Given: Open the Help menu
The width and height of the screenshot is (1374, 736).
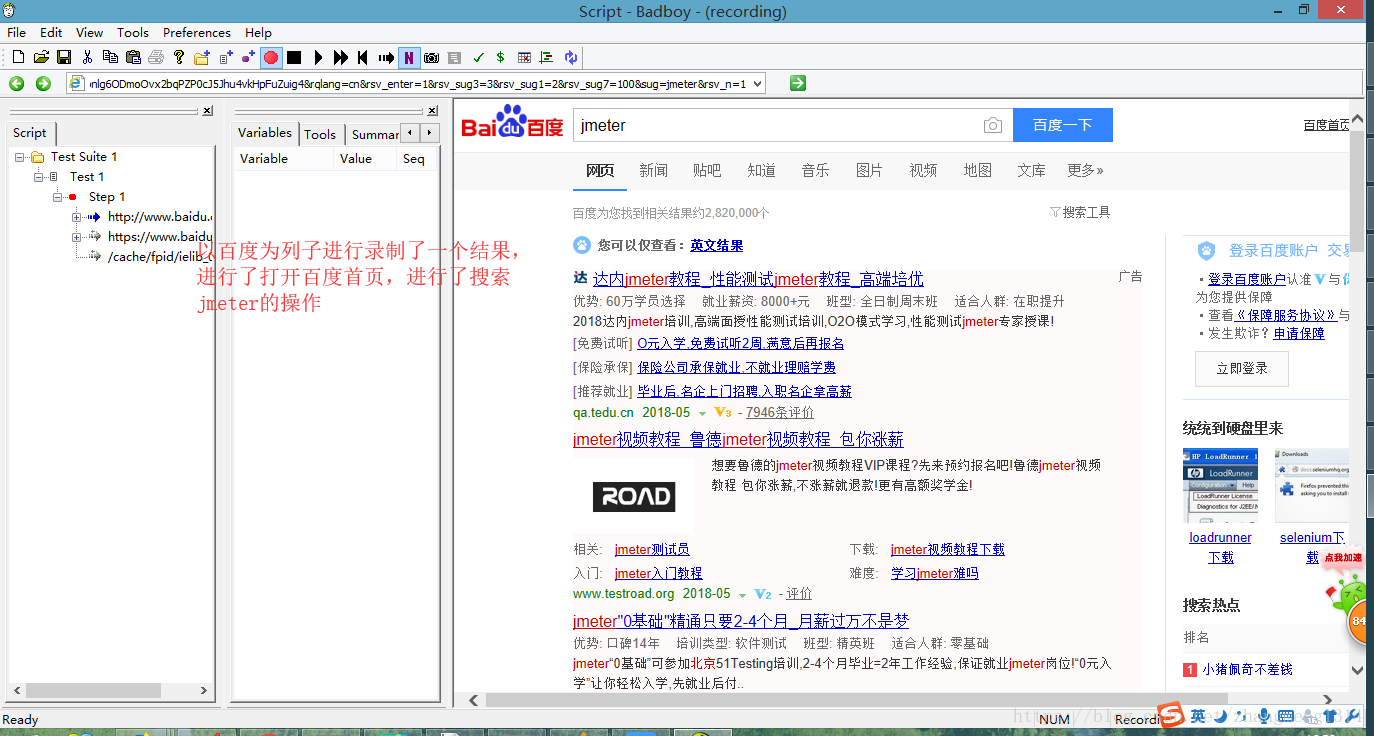Looking at the screenshot, I should [258, 32].
